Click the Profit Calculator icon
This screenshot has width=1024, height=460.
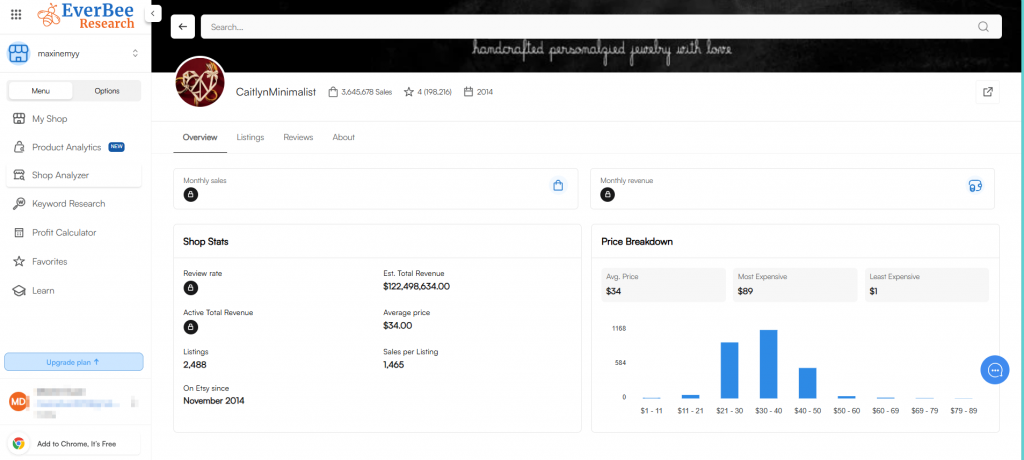tap(20, 233)
